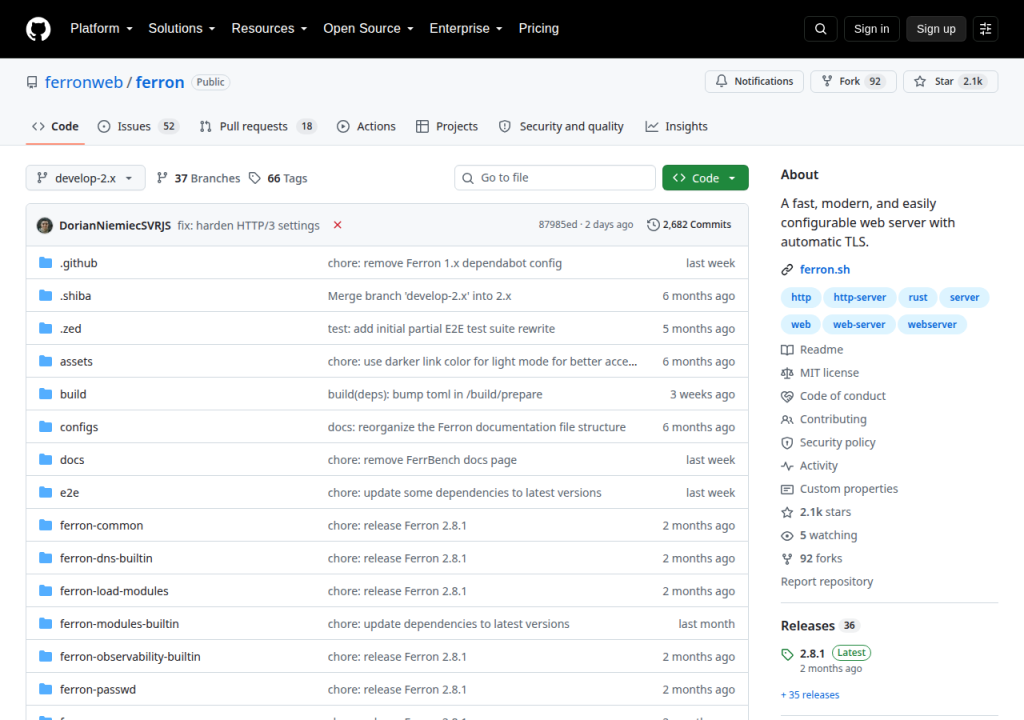The width and height of the screenshot is (1024, 720).
Task: Click the Sign up button
Action: pos(936,29)
